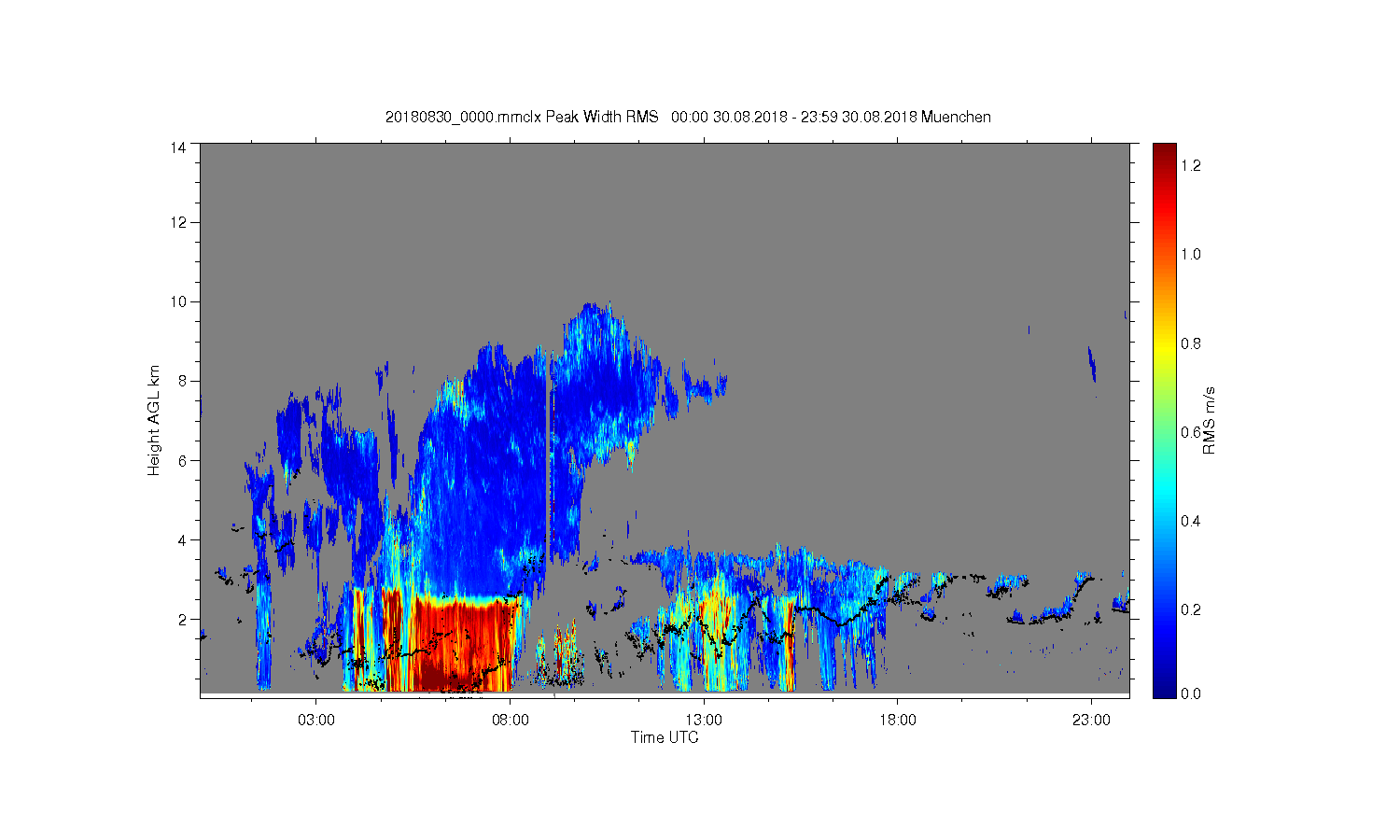Click the height axis tick label 4
This screenshot has width=1400, height=840.
point(183,539)
